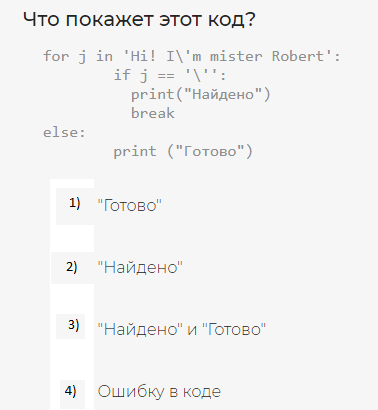This screenshot has width=378, height=410.
Task: Select answer number 4) marker
Action: click(70, 391)
